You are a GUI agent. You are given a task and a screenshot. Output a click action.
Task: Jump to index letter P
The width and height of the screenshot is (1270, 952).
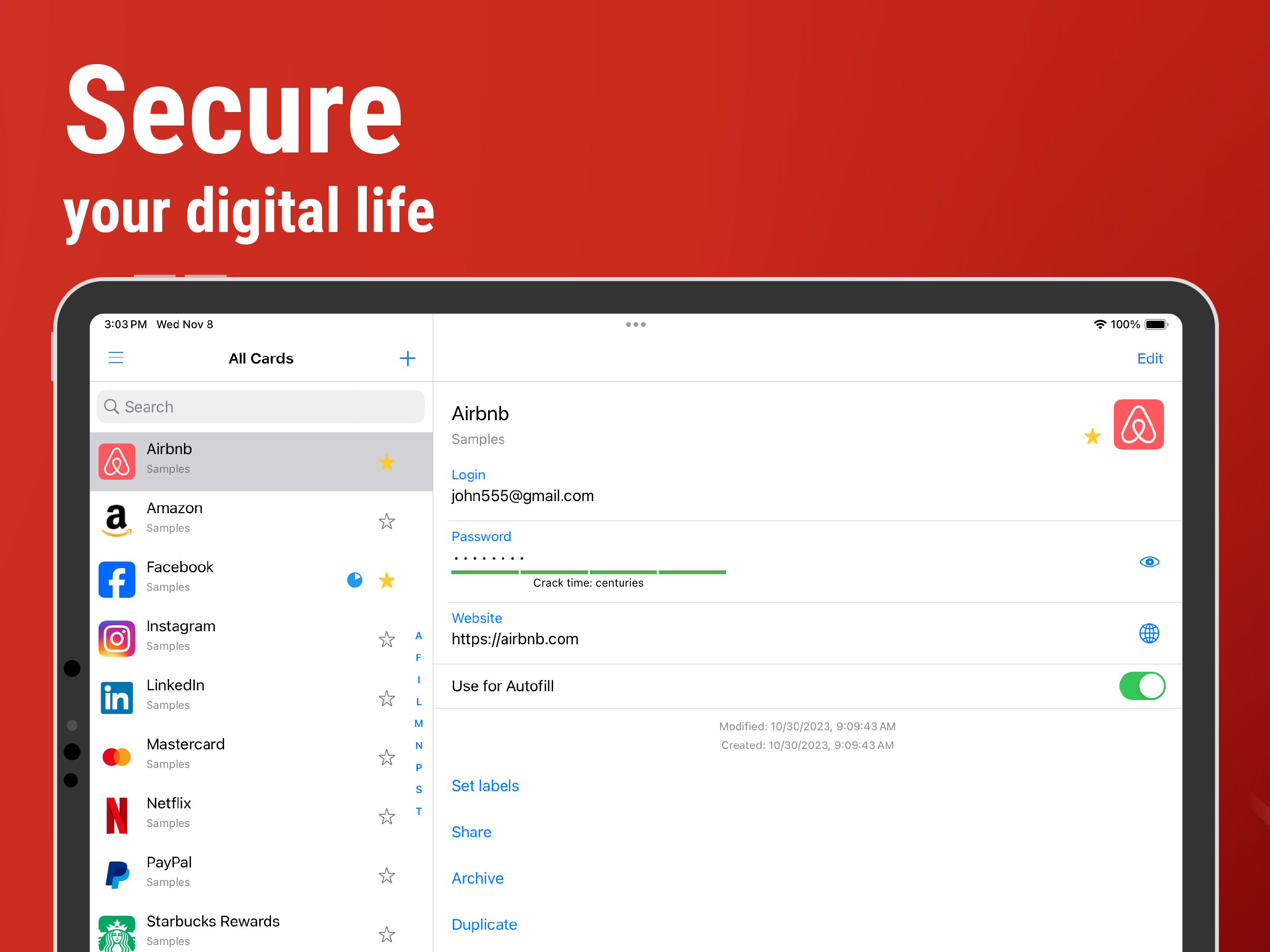tap(418, 767)
